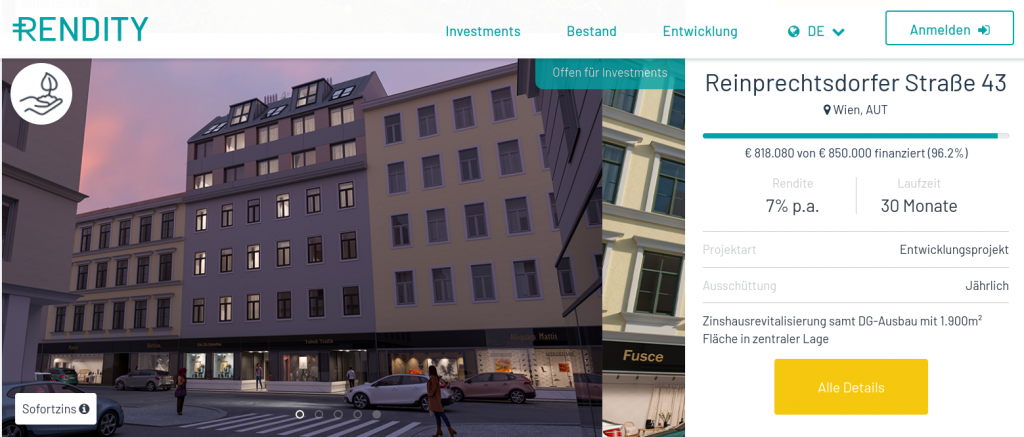
Task: Click the sustainability plant-in-hand icon
Action: click(41, 94)
